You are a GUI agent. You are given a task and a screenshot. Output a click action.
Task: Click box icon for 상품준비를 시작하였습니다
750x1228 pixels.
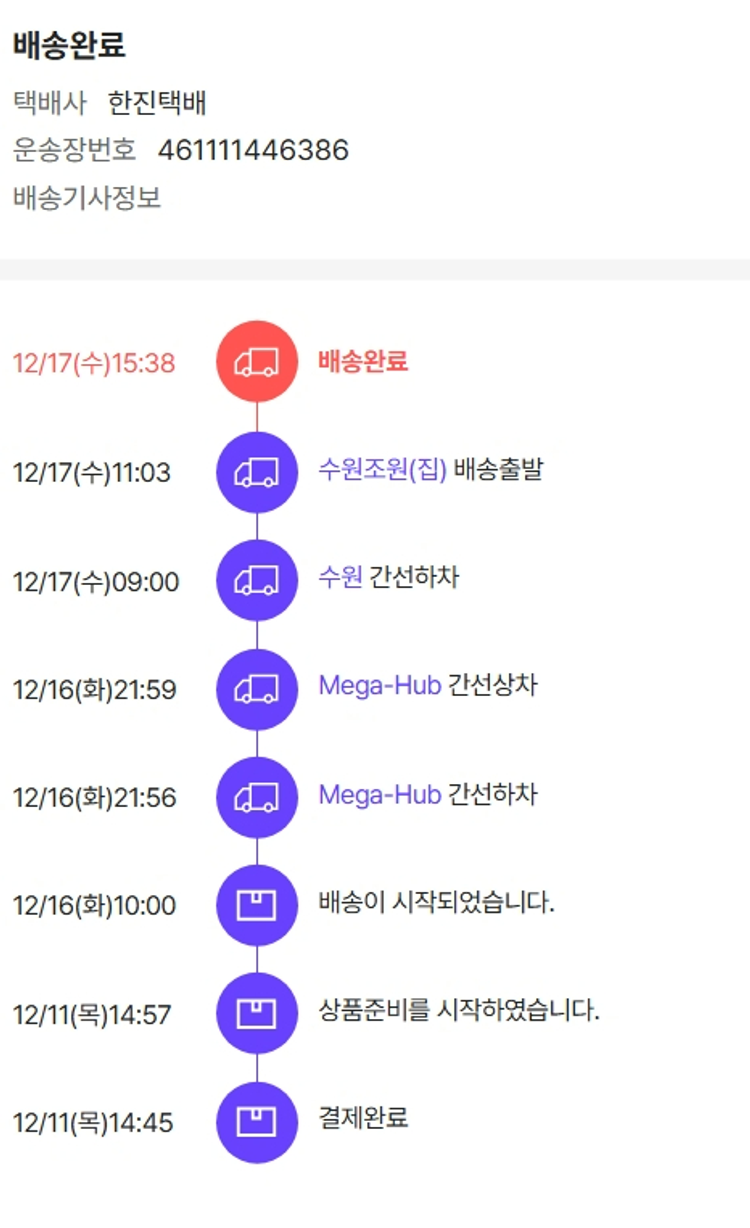tap(257, 1014)
